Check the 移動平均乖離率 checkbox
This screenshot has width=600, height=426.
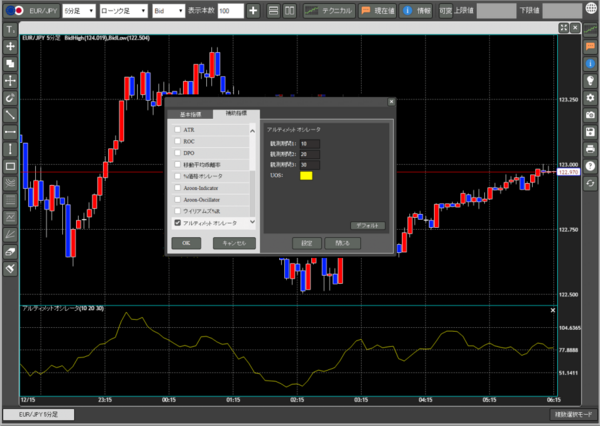pyautogui.click(x=178, y=164)
